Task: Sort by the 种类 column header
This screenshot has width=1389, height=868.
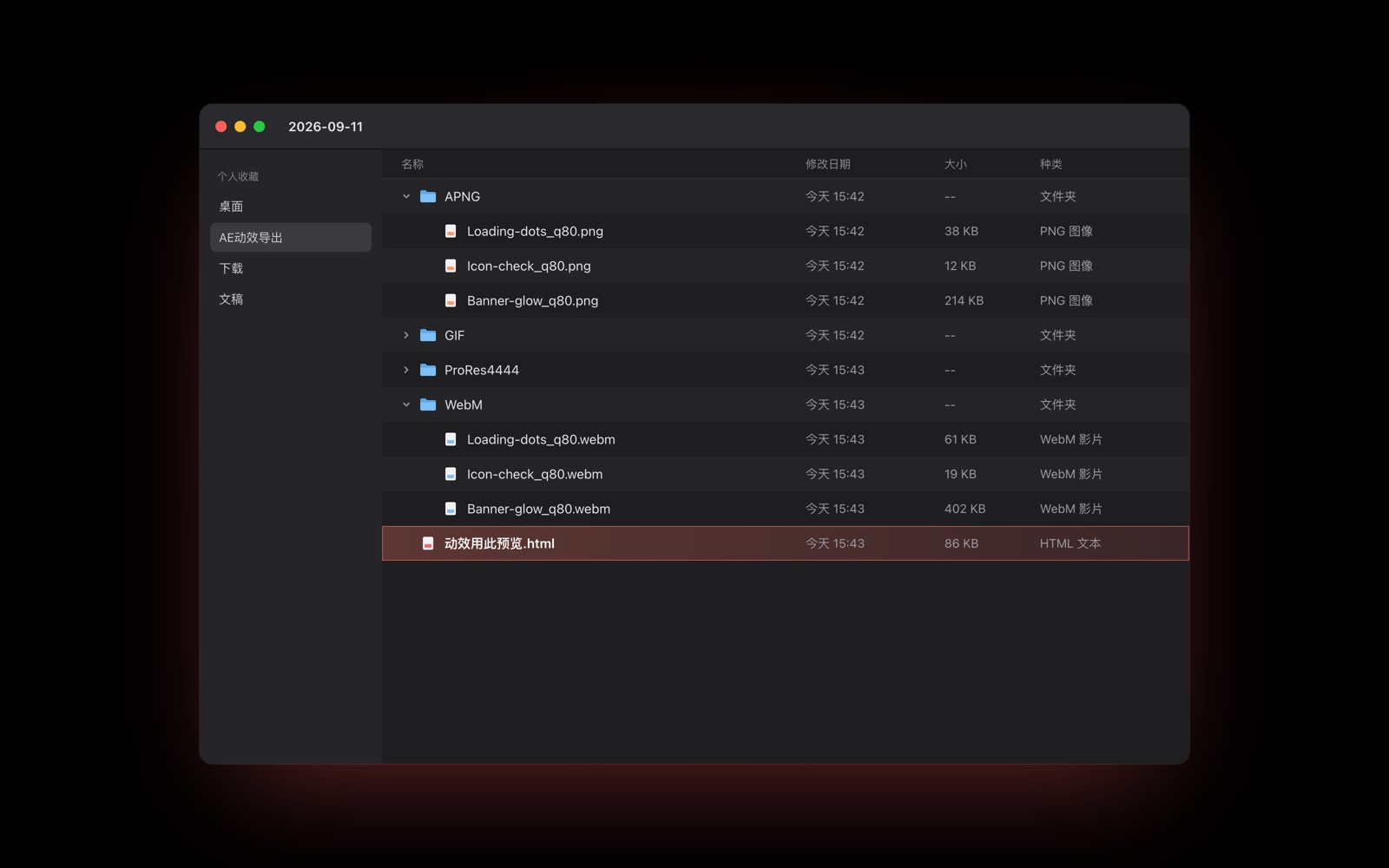Action: (x=1051, y=164)
